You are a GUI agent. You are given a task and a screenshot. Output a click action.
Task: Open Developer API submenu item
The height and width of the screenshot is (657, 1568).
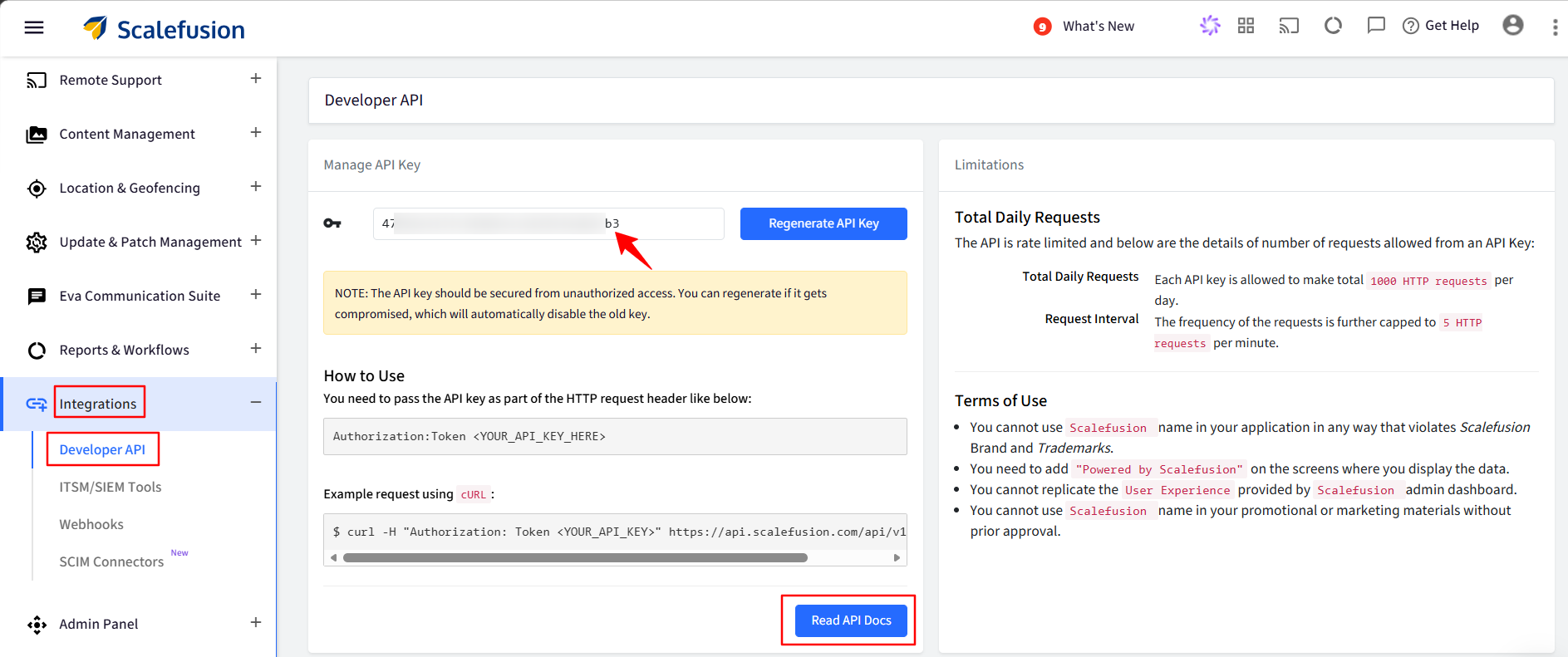[x=102, y=449]
